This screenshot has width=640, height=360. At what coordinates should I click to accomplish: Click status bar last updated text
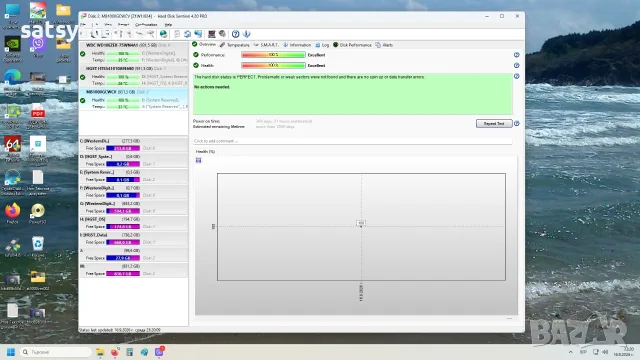click(120, 330)
